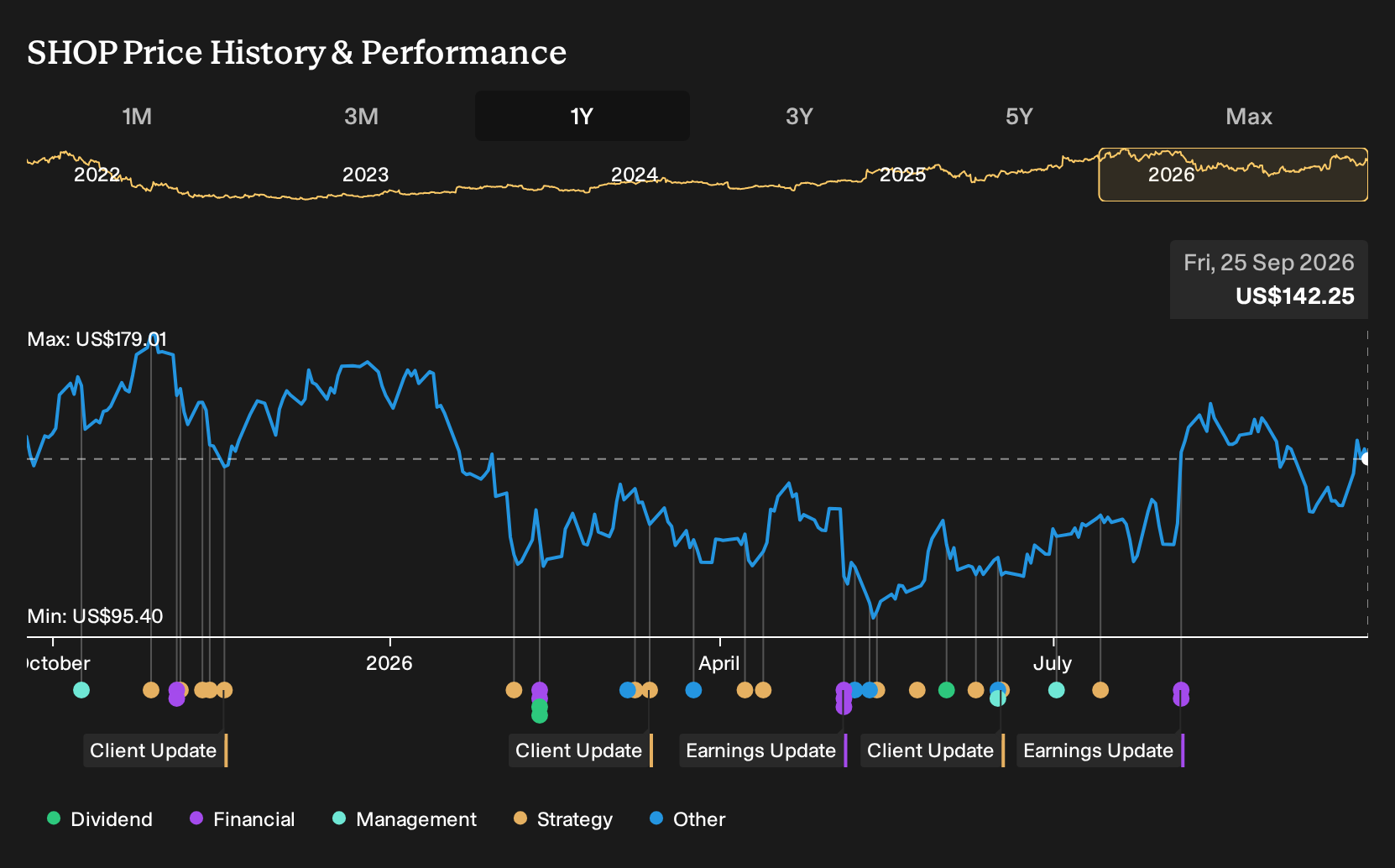
Task: Toggle Management events in the legend
Action: coord(405,819)
